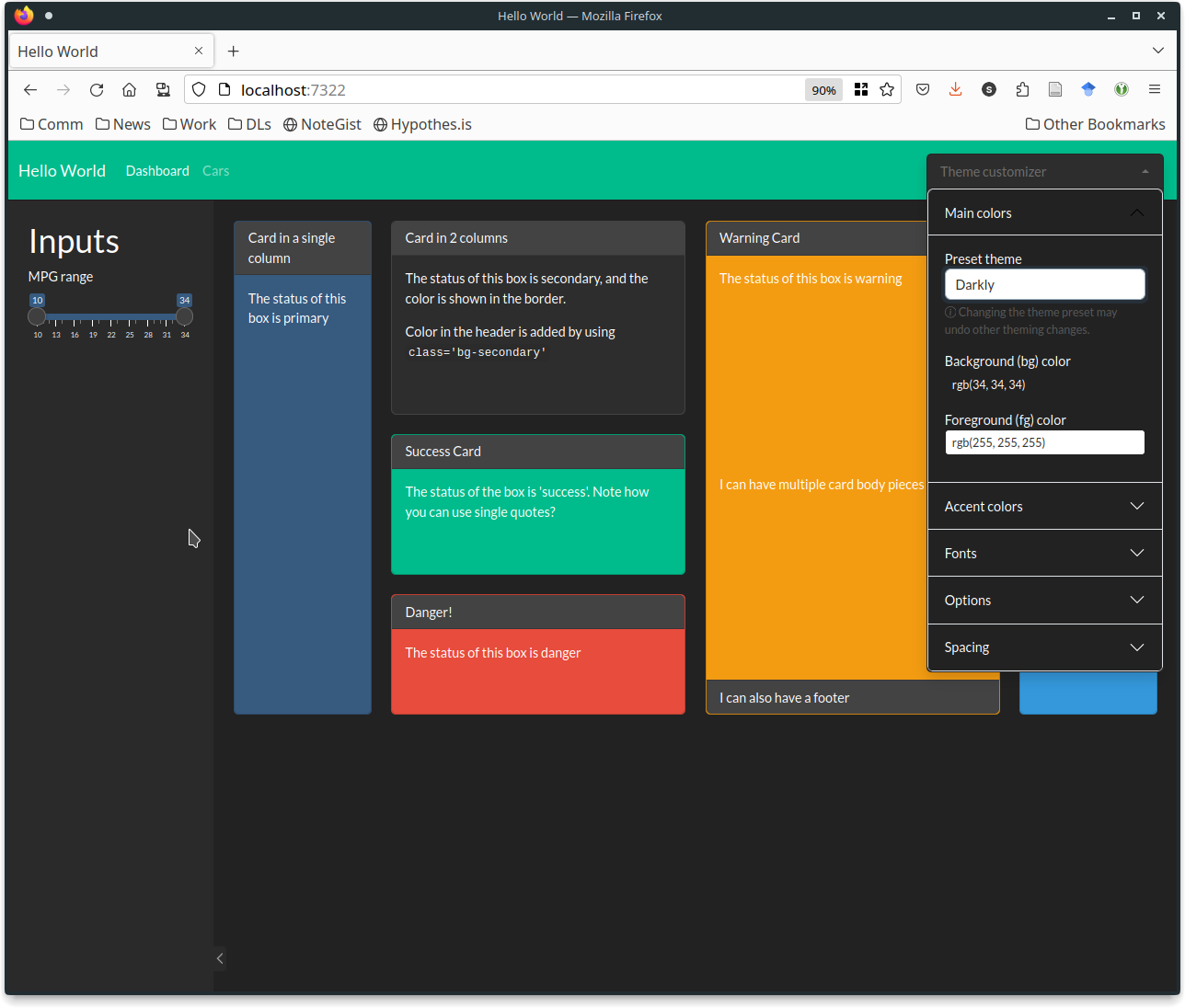Open the Preset theme Darkly dropdown
Image resolution: width=1185 pixels, height=1008 pixels.
[x=1045, y=284]
